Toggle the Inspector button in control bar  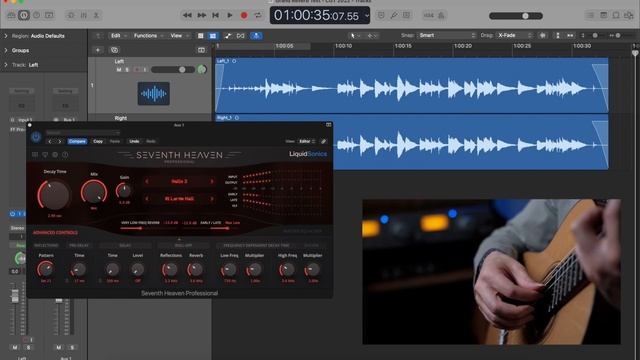(x=24, y=16)
